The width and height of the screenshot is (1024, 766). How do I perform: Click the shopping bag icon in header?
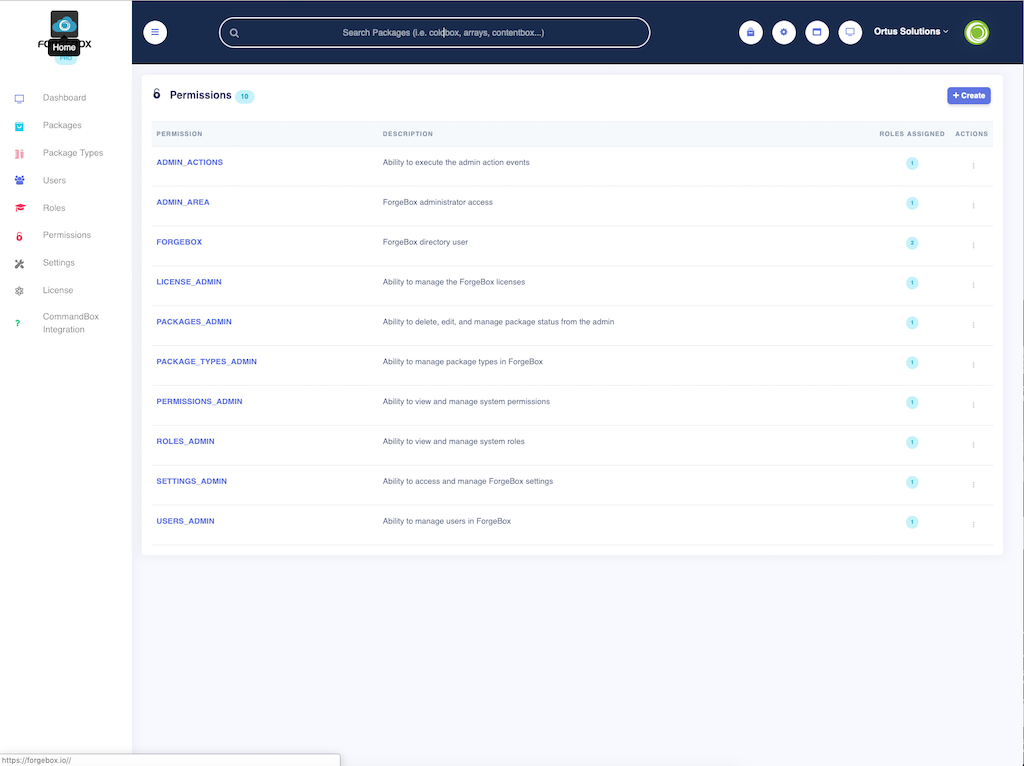[751, 32]
